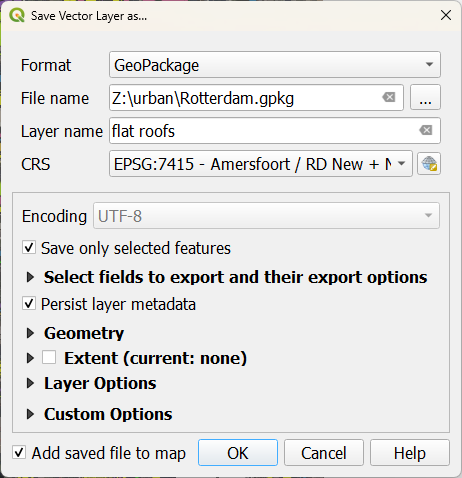Disable Add saved file to map
The image size is (462, 478).
coord(19,453)
